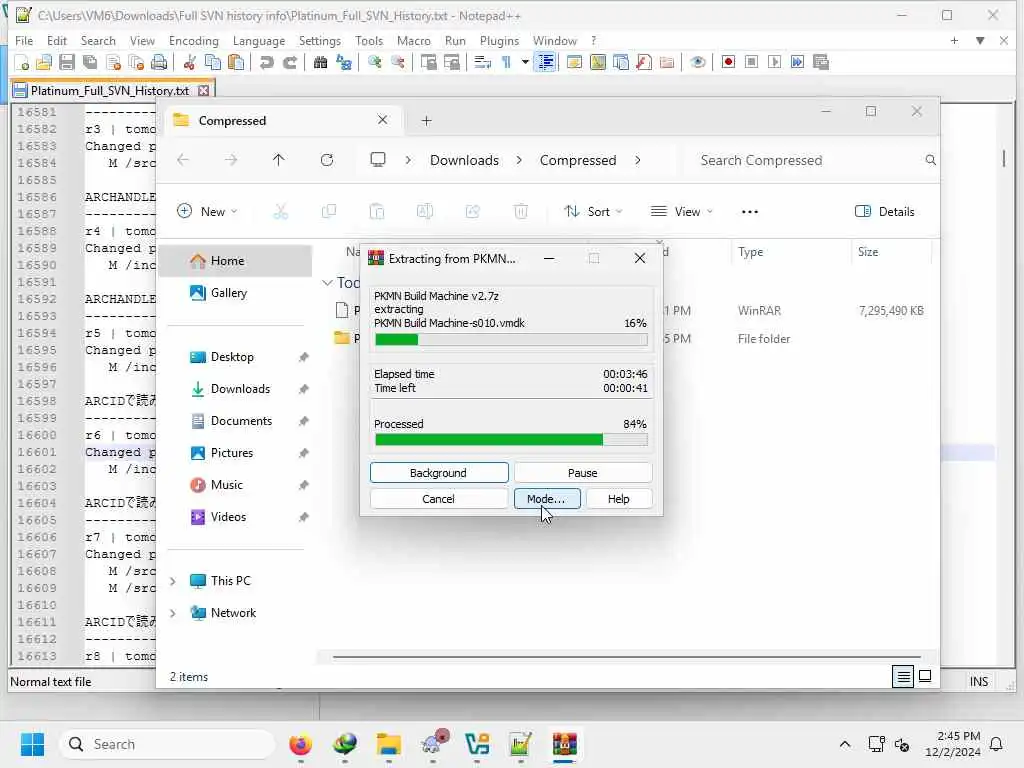This screenshot has width=1024, height=768.
Task: Click the Zoom Out icon in Notepad++
Action: point(397,63)
